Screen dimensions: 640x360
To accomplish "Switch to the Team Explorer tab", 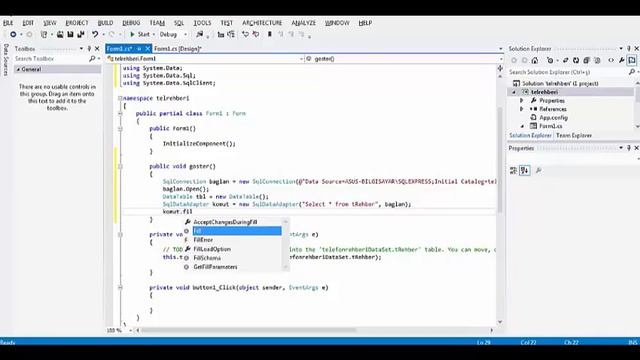I will (574, 136).
